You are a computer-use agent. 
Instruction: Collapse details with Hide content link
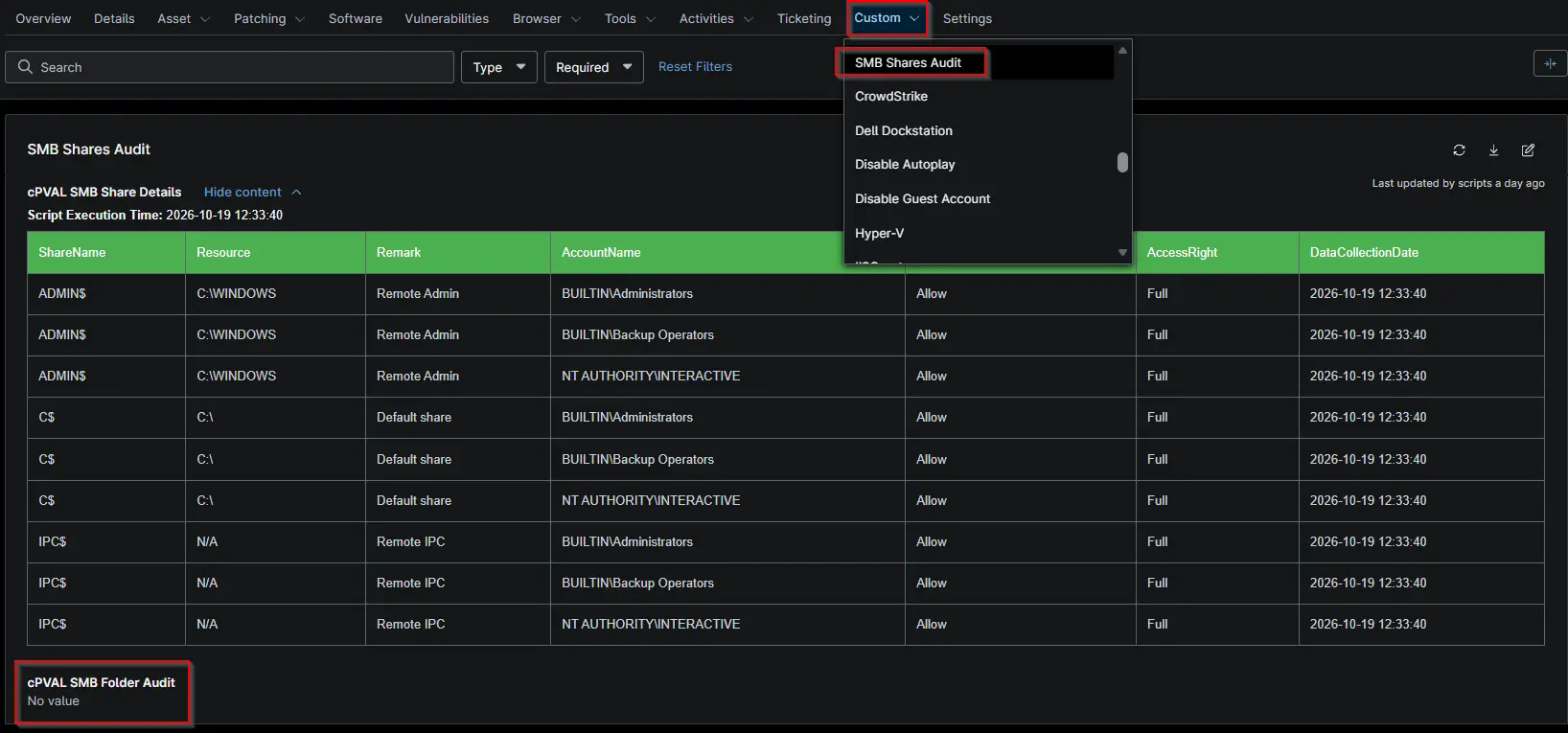pos(252,192)
